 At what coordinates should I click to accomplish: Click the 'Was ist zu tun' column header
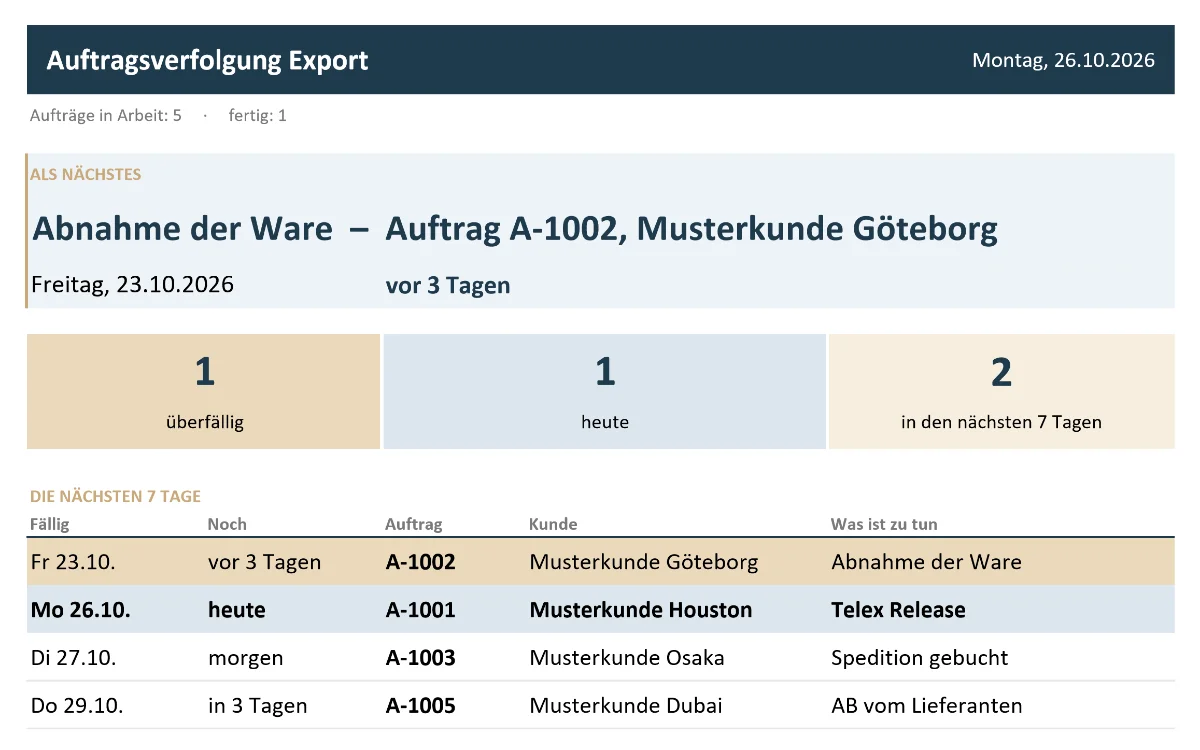(884, 524)
